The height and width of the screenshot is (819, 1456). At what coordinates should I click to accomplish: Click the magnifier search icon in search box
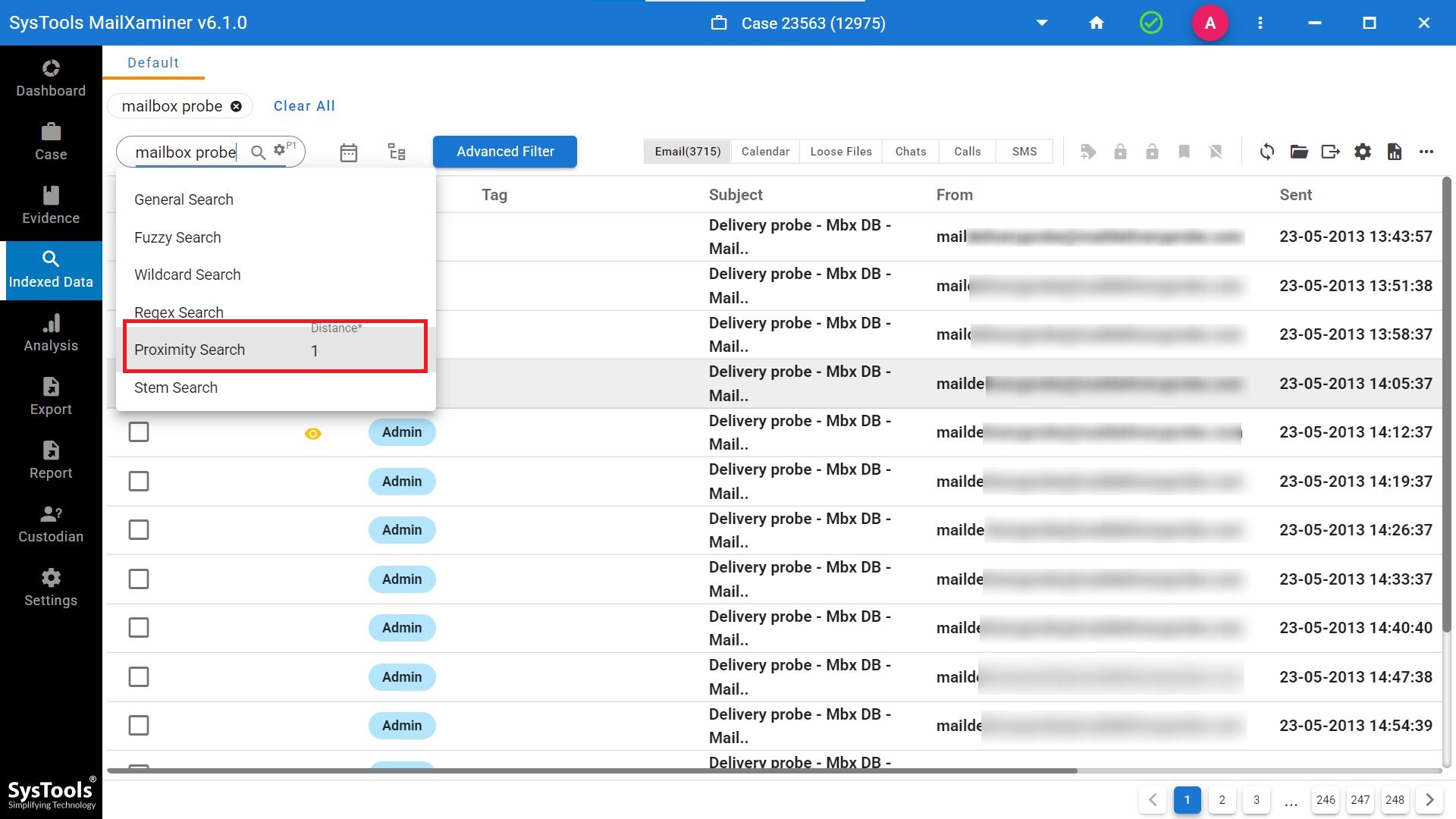pos(258,152)
